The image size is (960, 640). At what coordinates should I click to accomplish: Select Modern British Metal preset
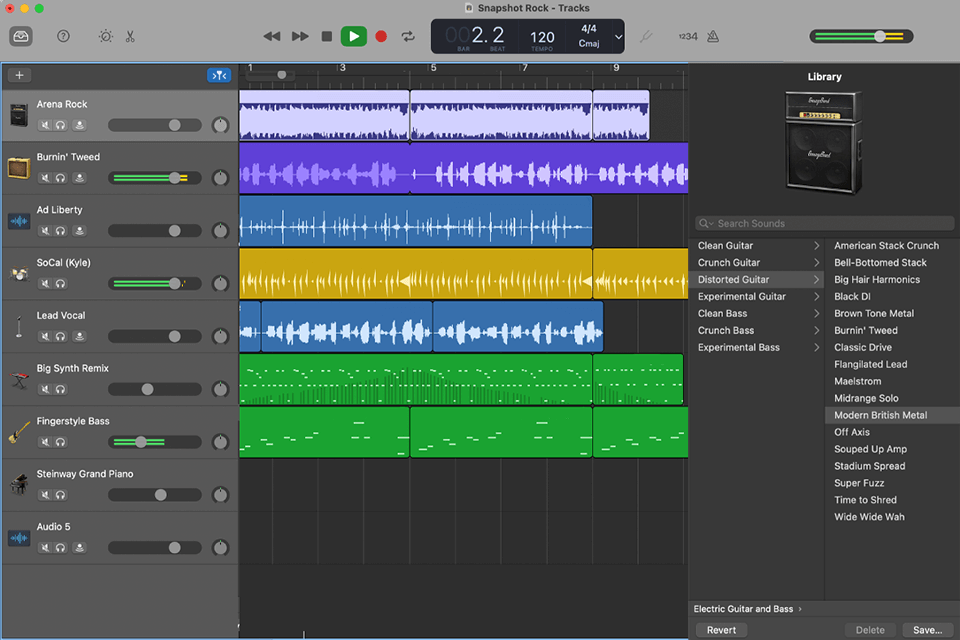[x=880, y=415]
